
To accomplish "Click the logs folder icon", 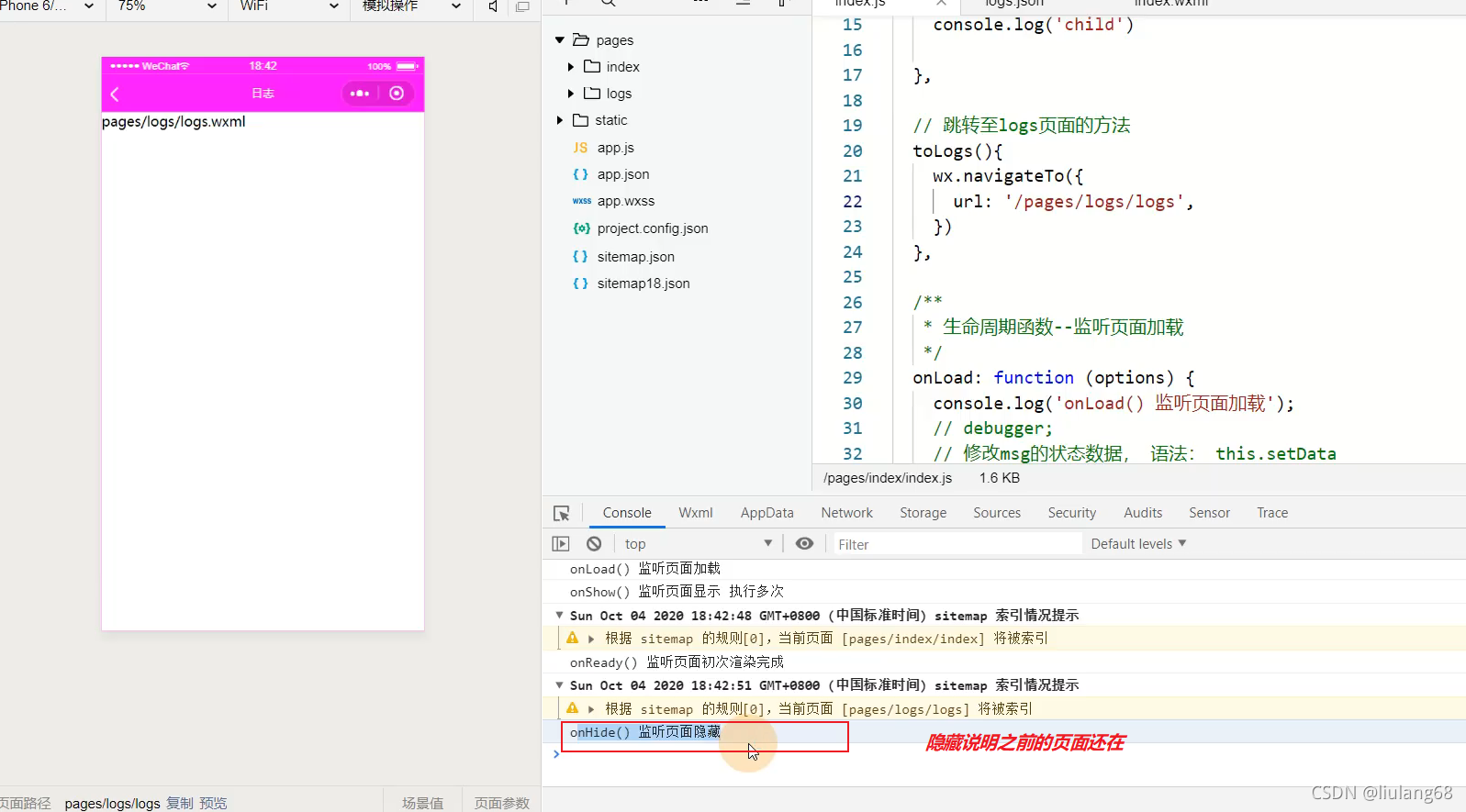I will (x=592, y=94).
